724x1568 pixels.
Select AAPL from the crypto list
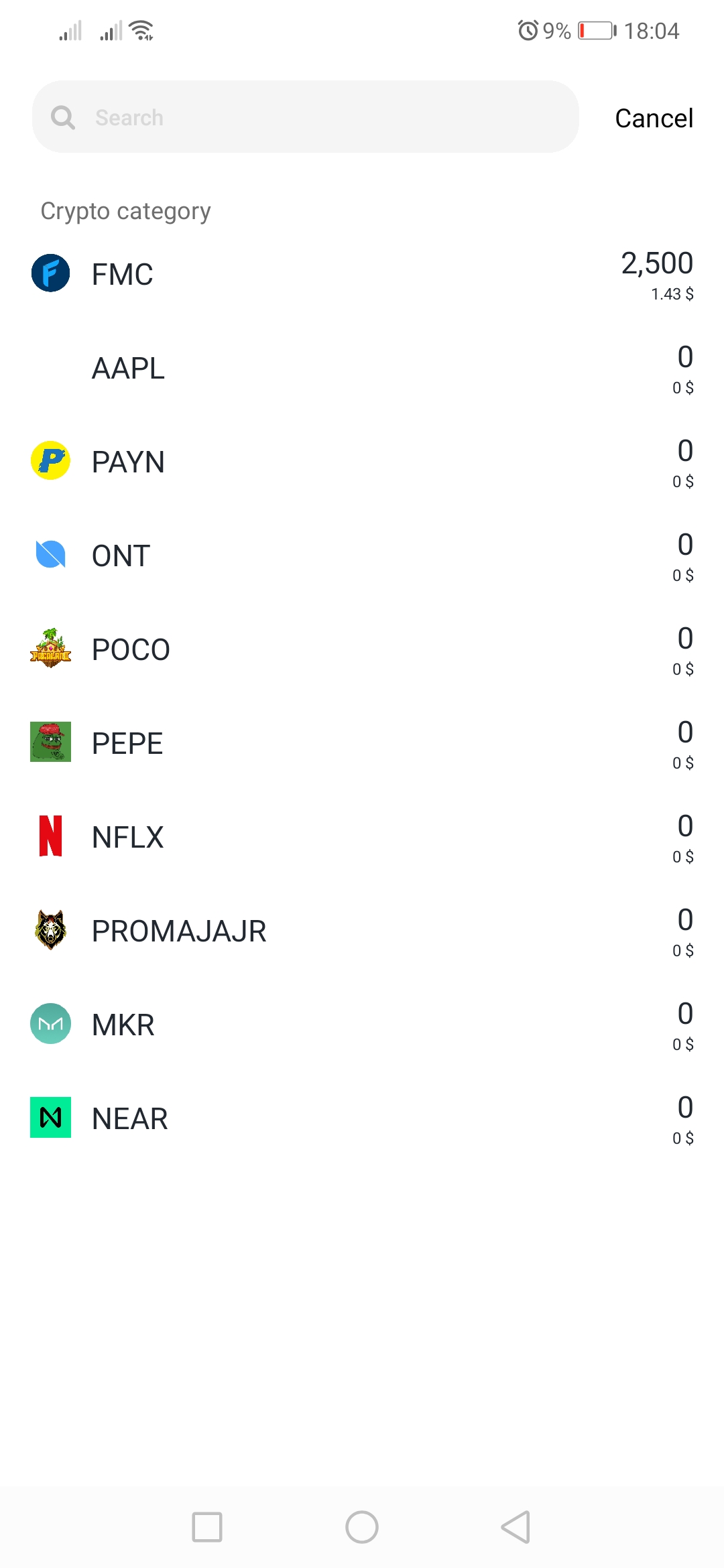coord(128,368)
